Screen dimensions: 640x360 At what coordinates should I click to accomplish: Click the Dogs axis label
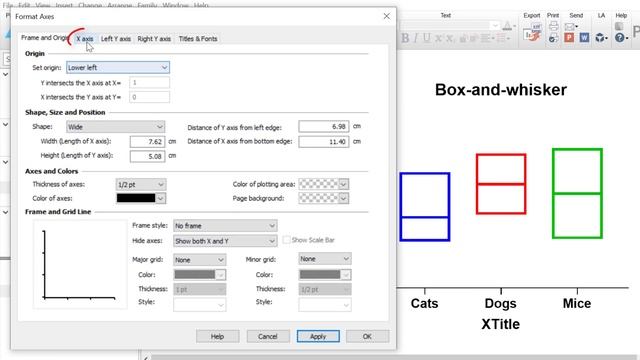(x=500, y=303)
